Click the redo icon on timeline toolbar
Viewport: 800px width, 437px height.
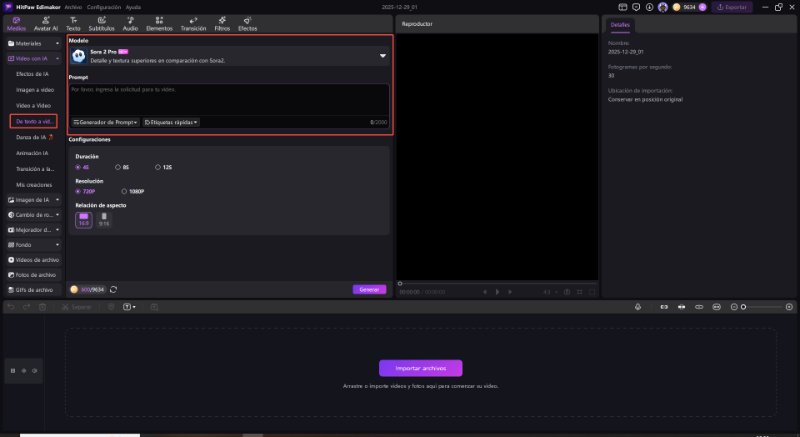(27, 307)
